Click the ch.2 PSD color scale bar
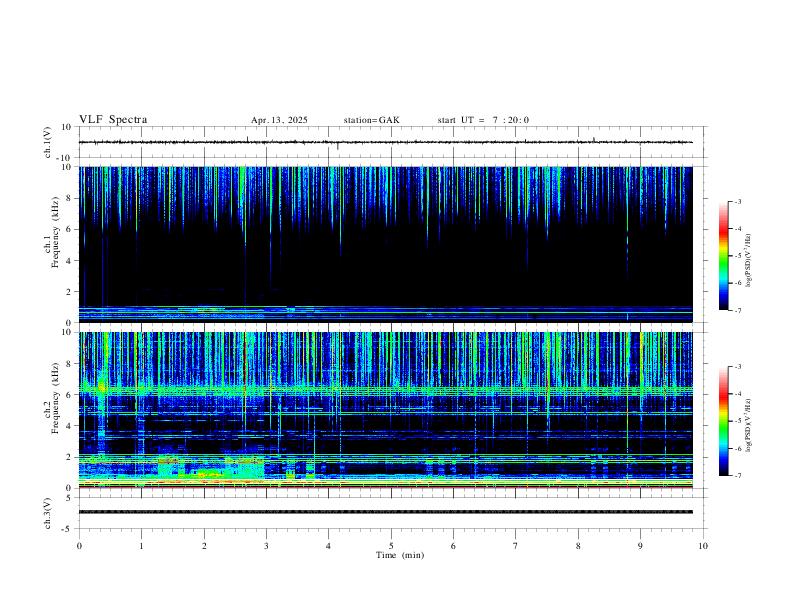792x612 pixels. (724, 421)
